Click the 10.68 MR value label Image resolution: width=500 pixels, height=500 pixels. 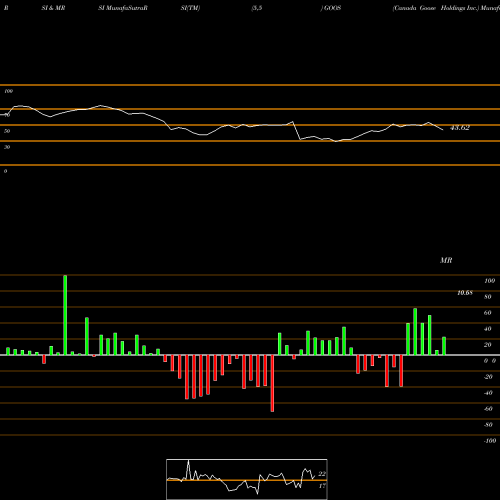[465, 293]
